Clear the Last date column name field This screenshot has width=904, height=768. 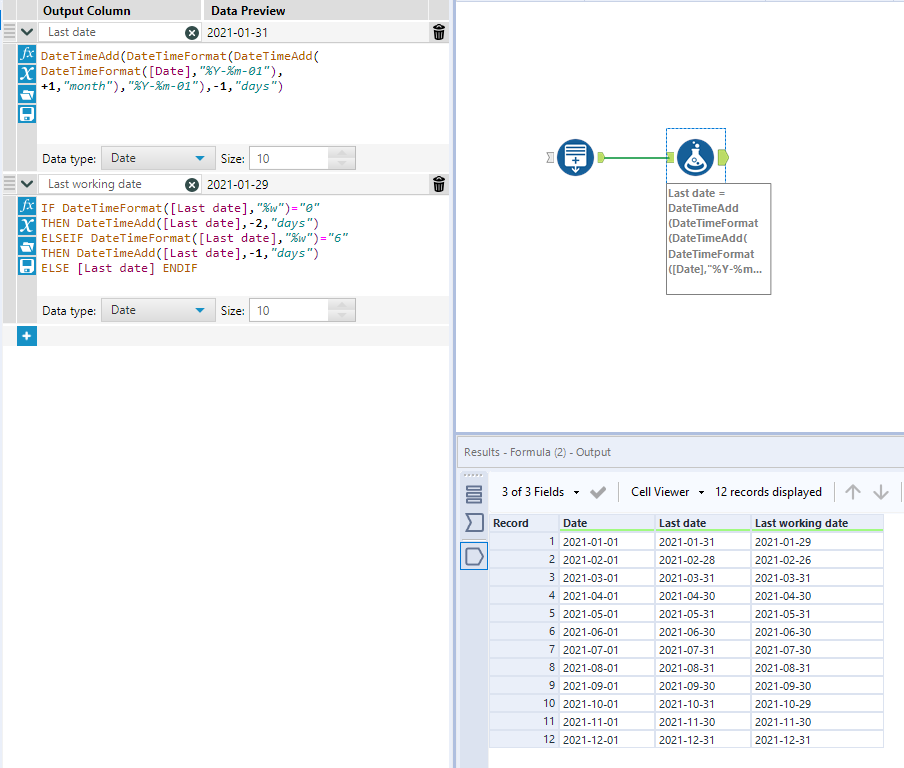pos(190,31)
